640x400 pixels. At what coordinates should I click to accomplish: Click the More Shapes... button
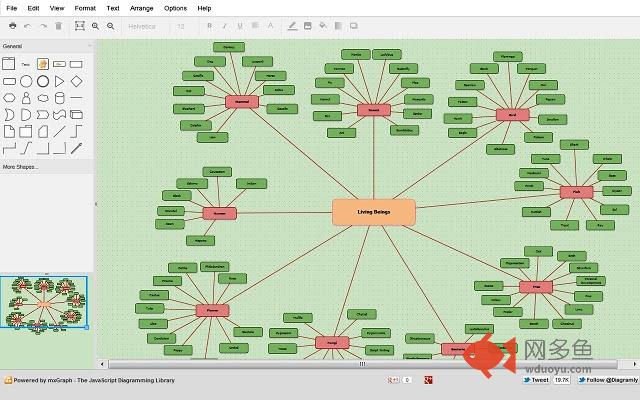point(20,167)
